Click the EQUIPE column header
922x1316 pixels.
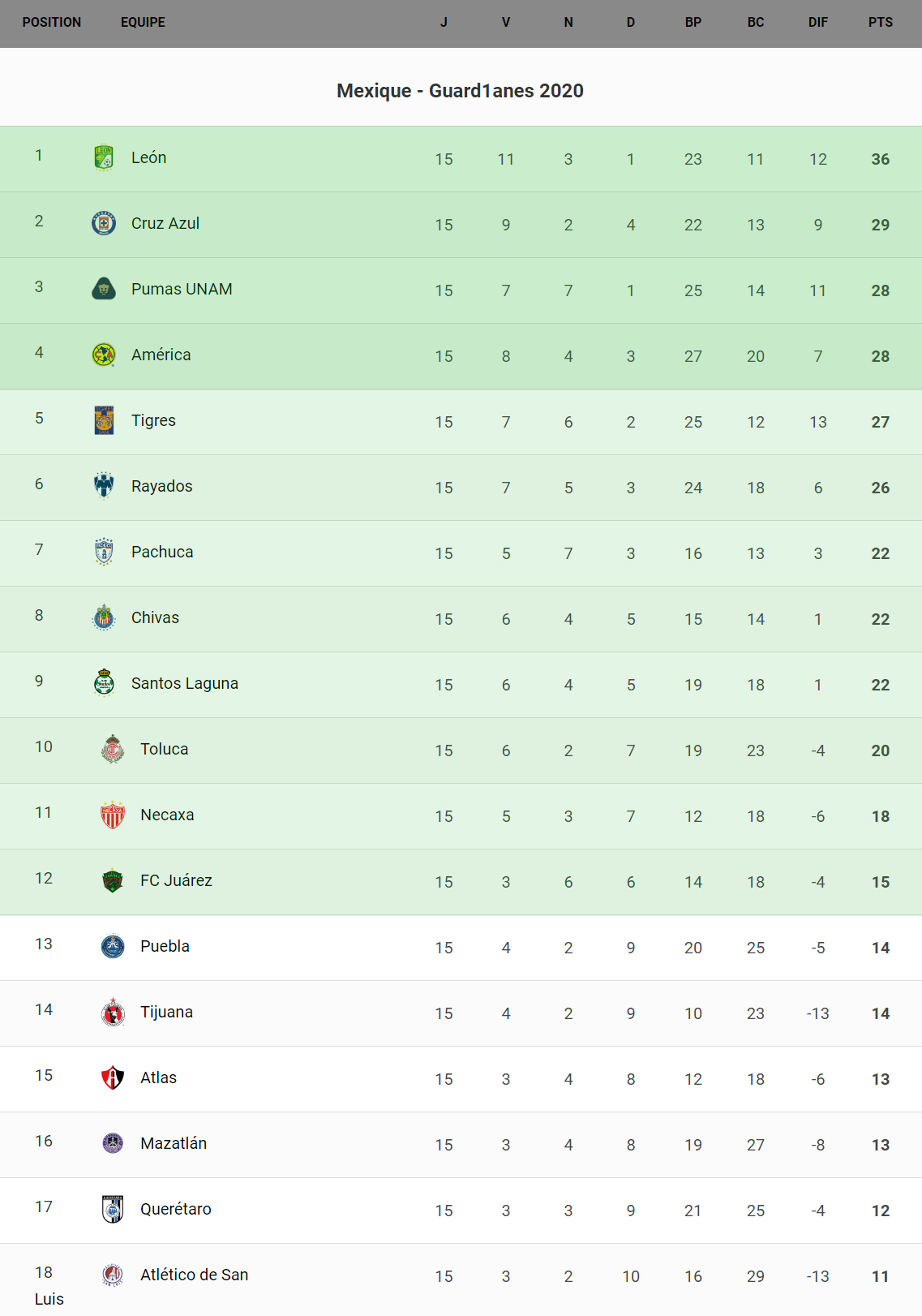(143, 23)
